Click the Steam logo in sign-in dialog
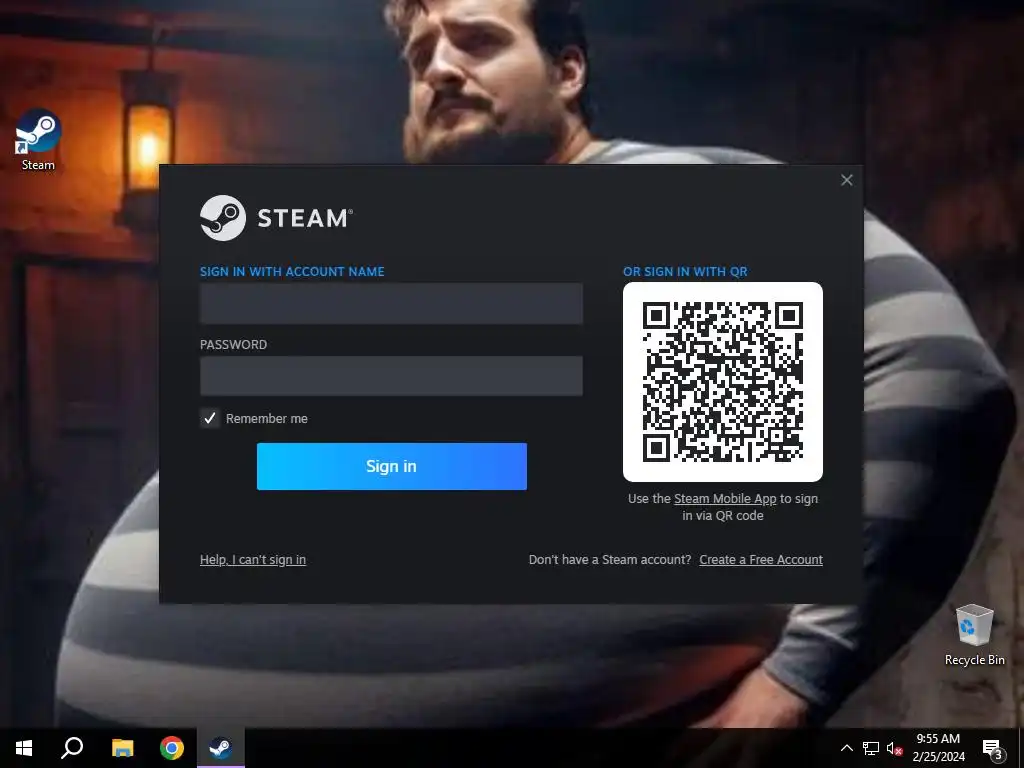The height and width of the screenshot is (768, 1024). [276, 218]
